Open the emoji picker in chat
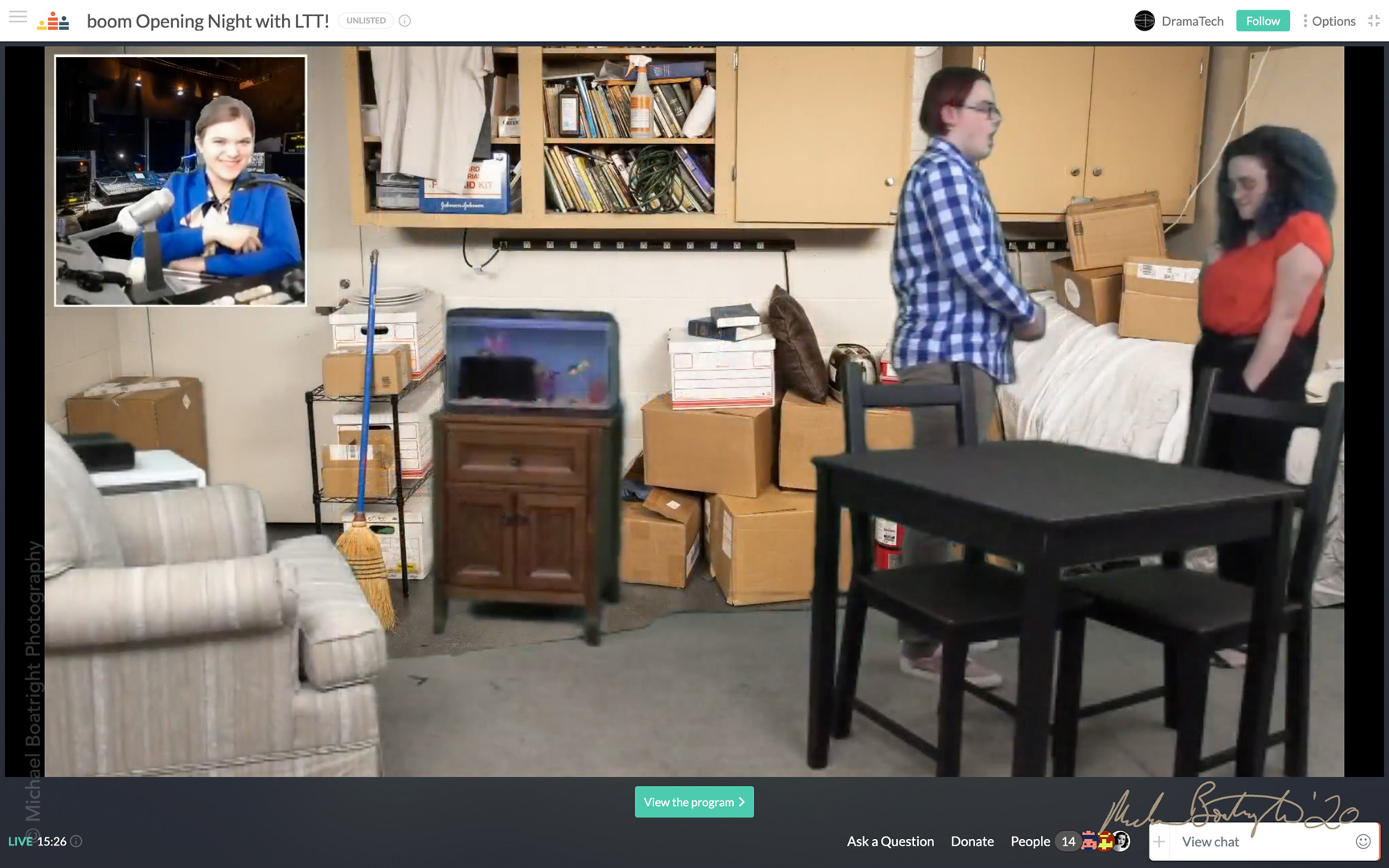This screenshot has height=868, width=1389. click(x=1362, y=841)
